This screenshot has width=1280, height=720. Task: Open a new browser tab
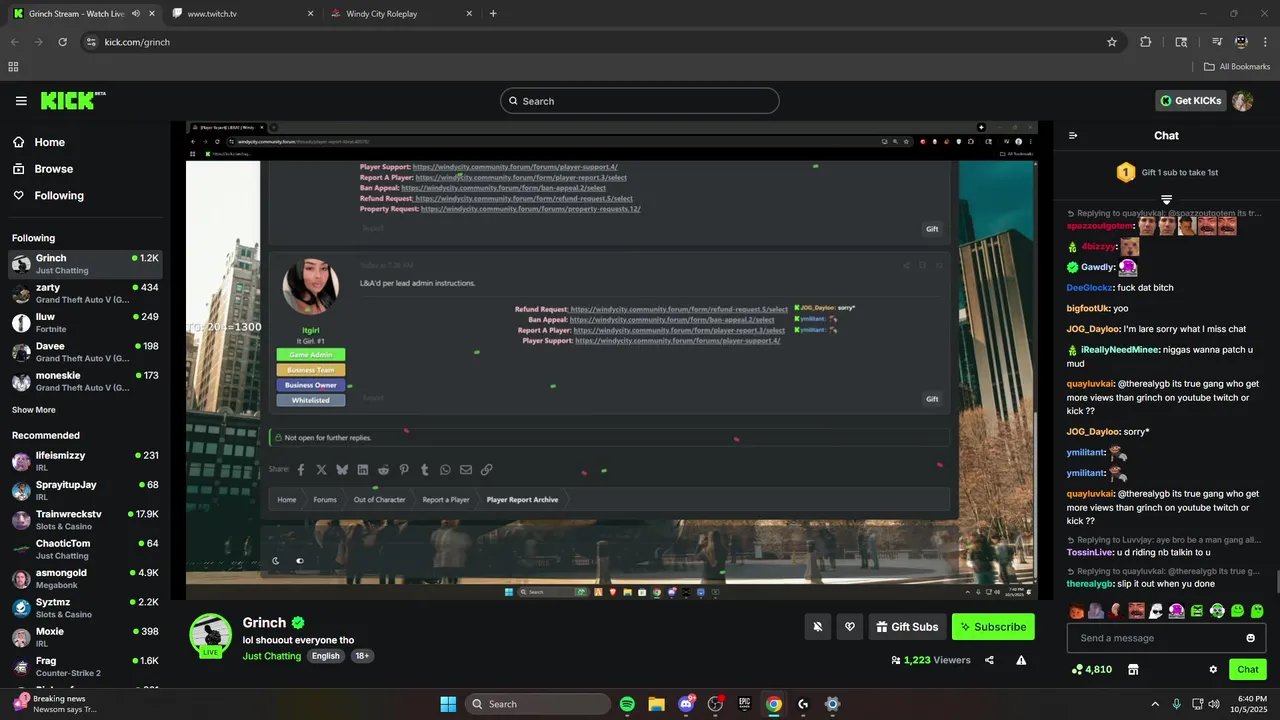pos(493,14)
